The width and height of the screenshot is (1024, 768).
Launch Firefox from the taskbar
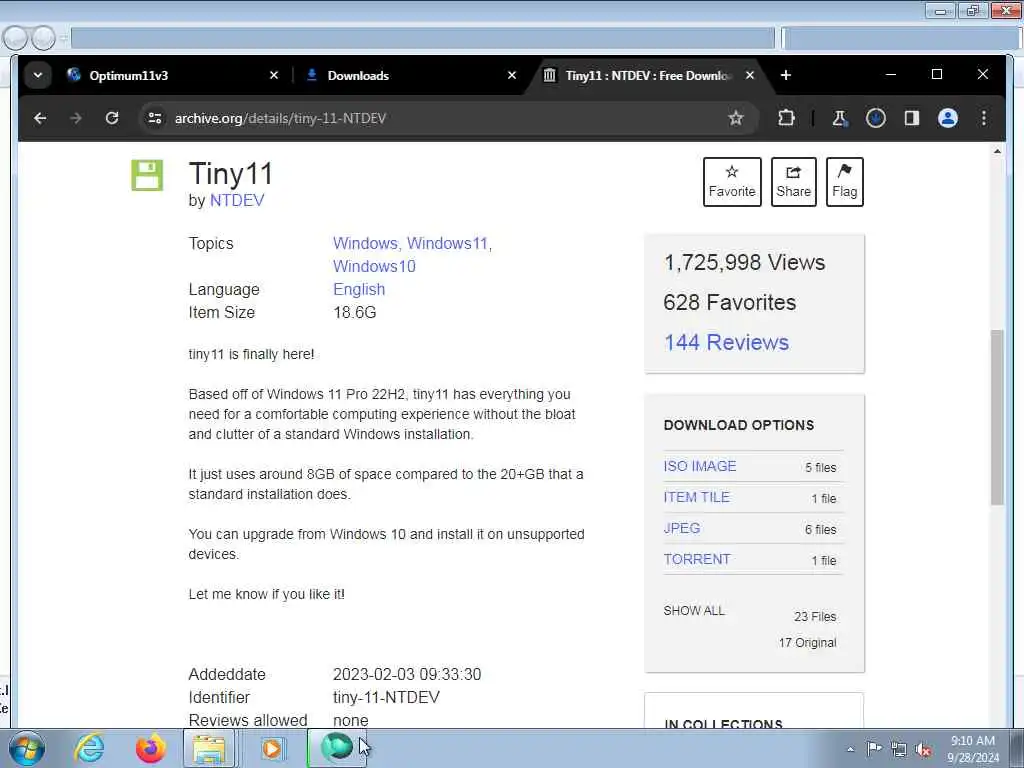click(x=150, y=748)
